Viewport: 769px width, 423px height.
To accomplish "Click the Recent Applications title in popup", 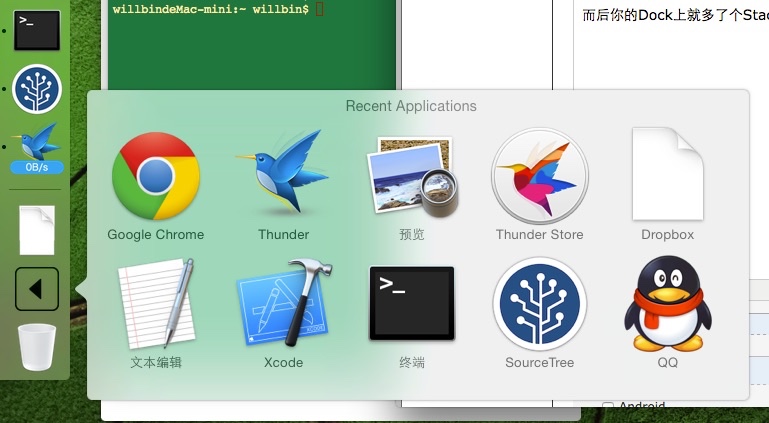I will (x=411, y=106).
